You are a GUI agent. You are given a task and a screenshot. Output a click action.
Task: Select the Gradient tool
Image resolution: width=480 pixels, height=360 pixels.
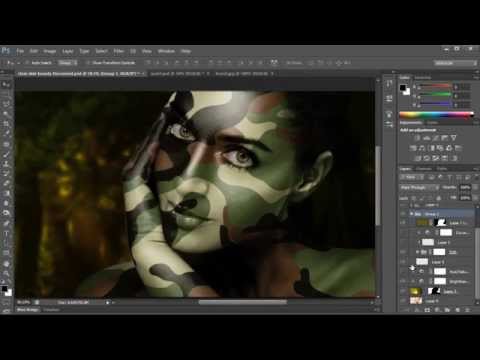(x=6, y=193)
